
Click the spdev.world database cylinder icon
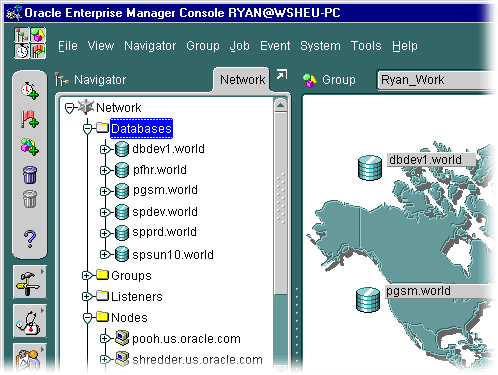(122, 212)
